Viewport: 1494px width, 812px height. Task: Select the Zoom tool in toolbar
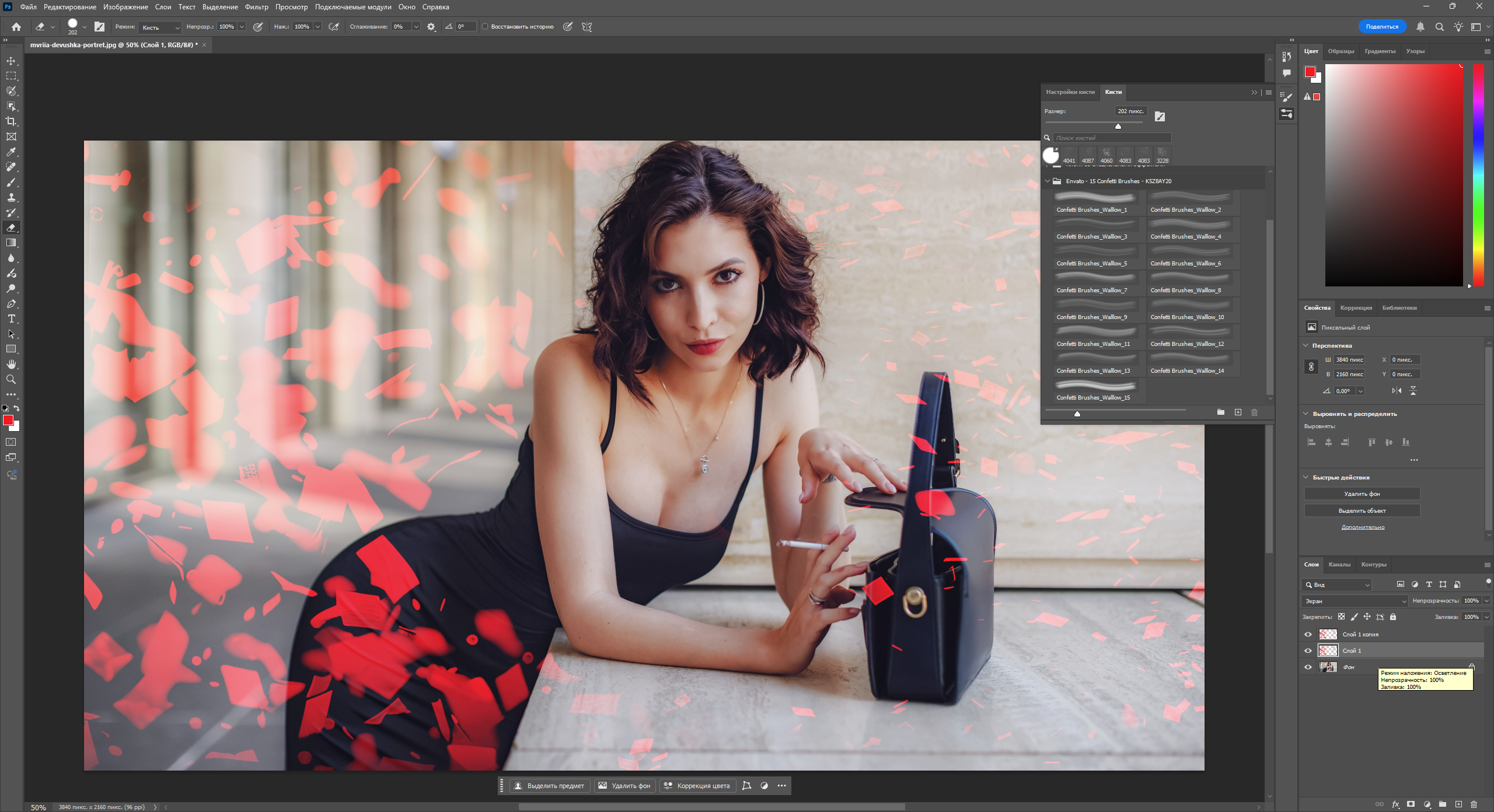11,379
